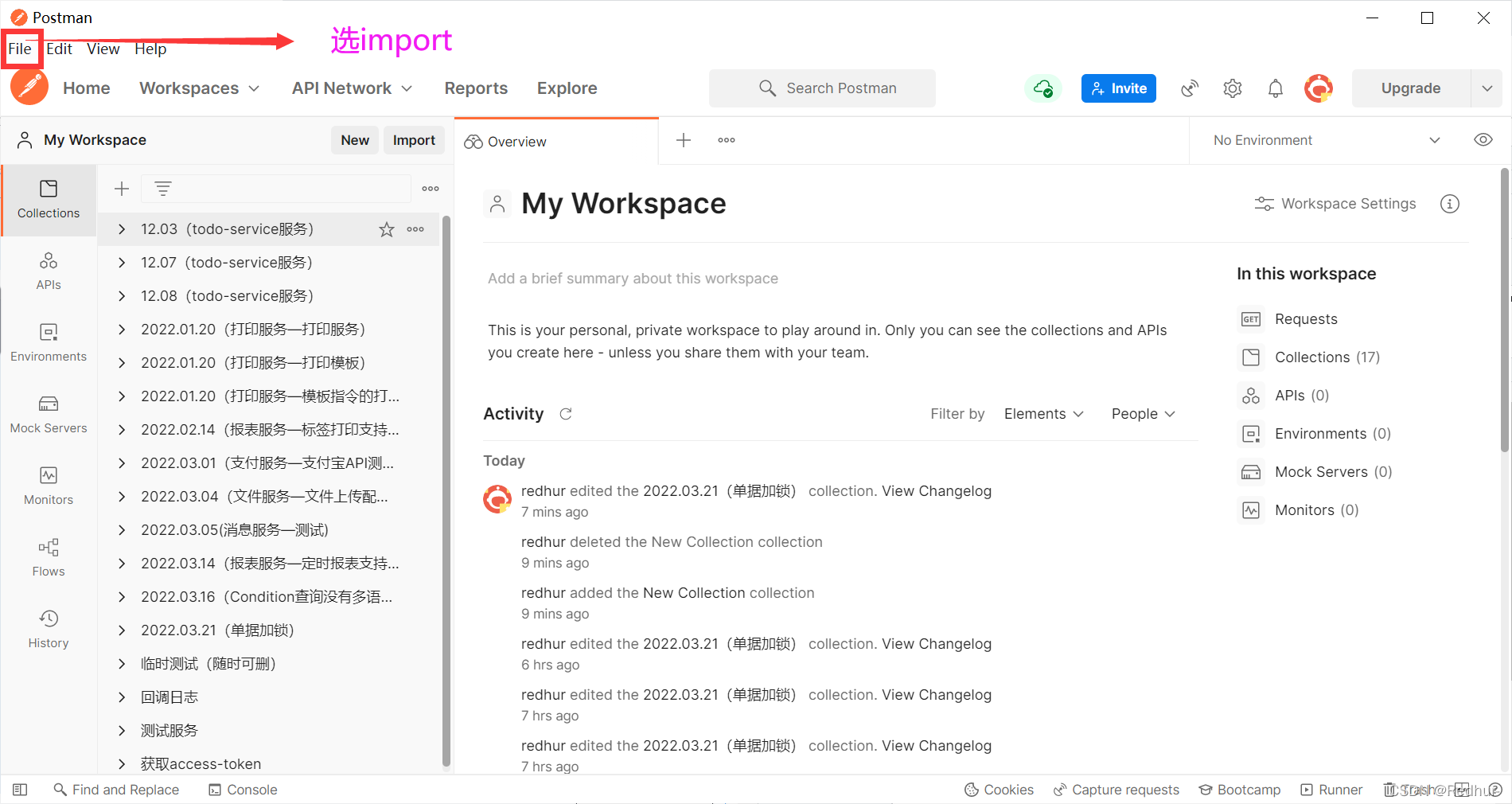Toggle the sidebar from status bar icon
The width and height of the screenshot is (1512, 804).
pyautogui.click(x=21, y=790)
